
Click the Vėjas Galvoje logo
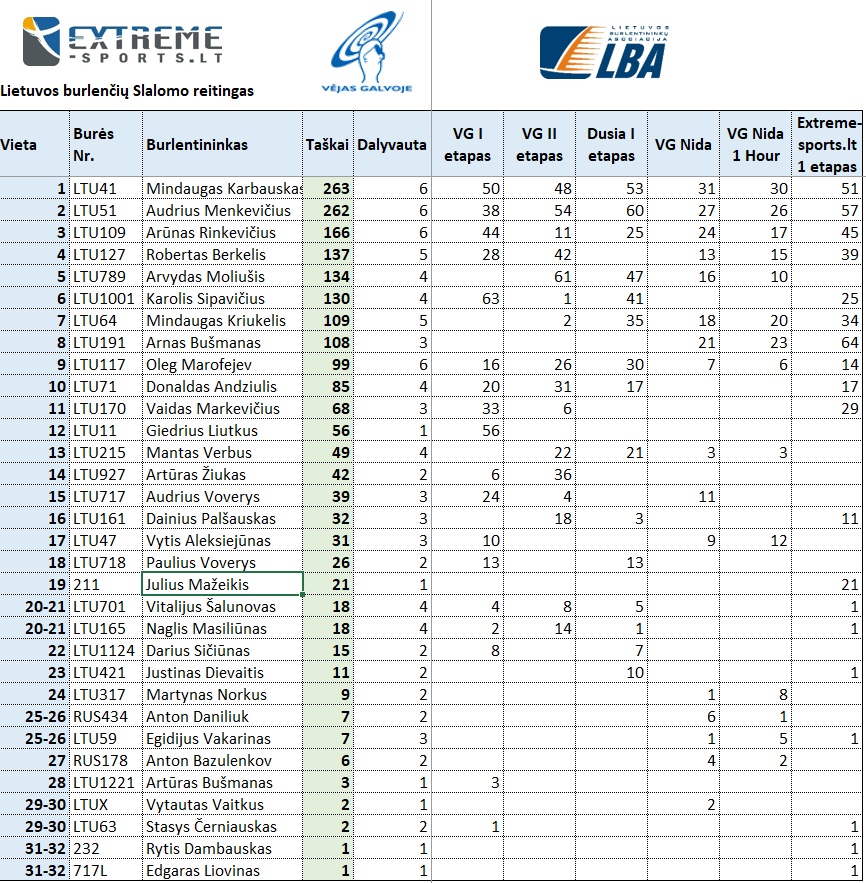(367, 52)
